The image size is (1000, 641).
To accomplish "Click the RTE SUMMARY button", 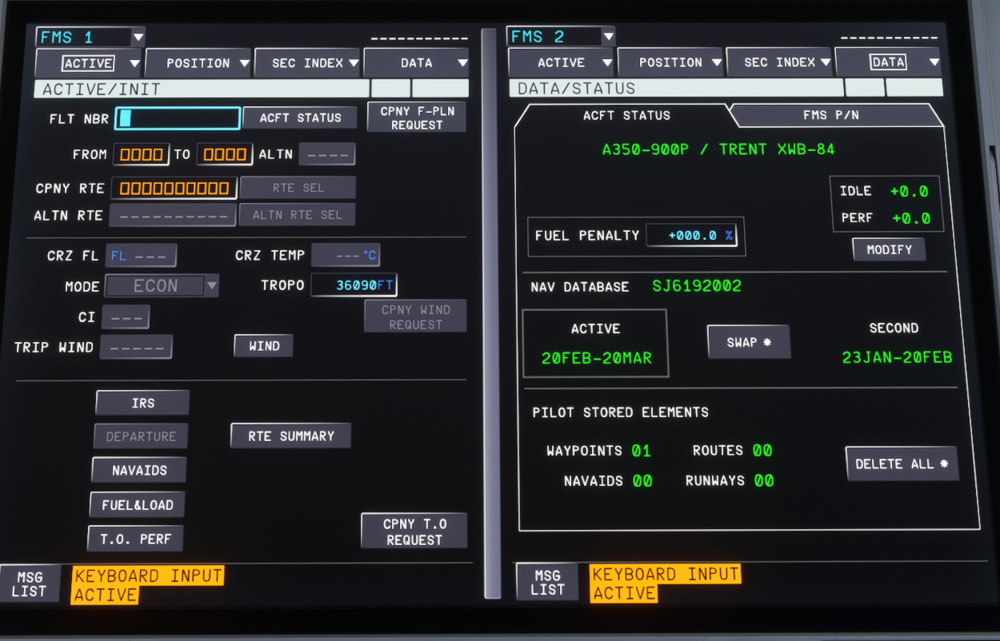I will tap(291, 436).
